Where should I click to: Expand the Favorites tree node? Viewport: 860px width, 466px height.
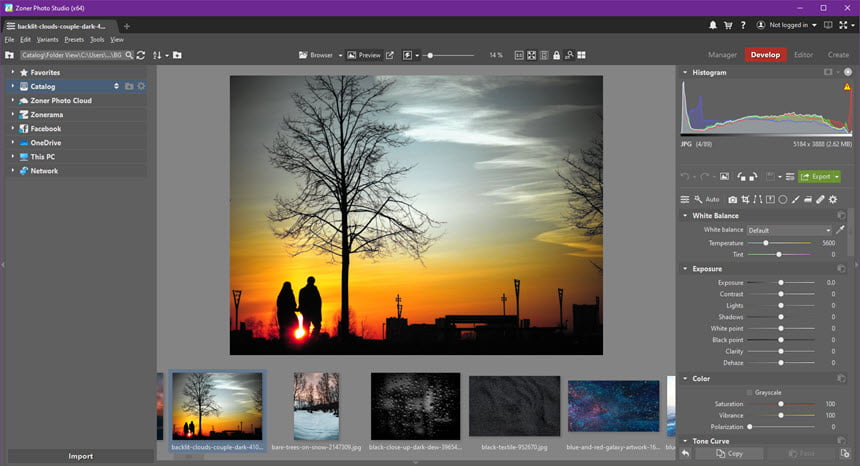[x=13, y=72]
